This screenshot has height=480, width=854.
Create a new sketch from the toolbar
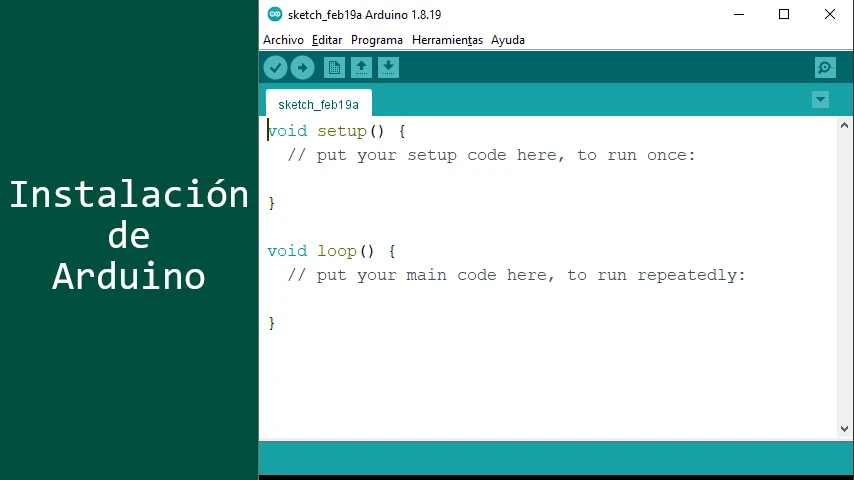334,68
